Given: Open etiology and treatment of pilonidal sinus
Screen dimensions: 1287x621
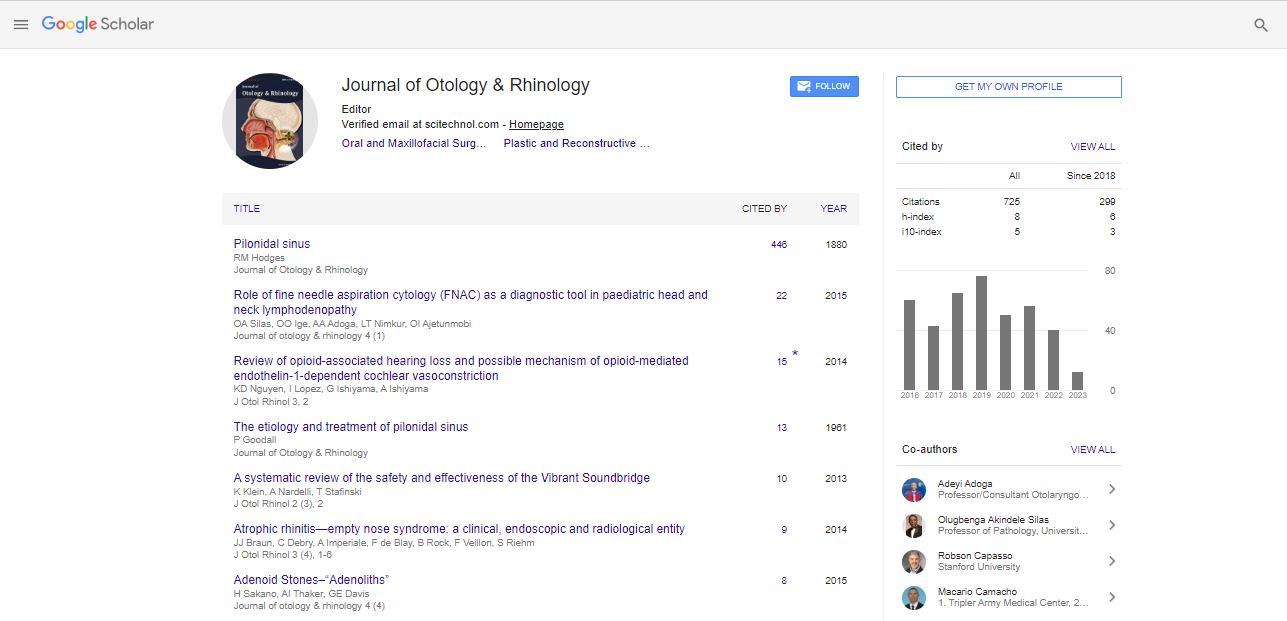Looking at the screenshot, I should pos(351,427).
